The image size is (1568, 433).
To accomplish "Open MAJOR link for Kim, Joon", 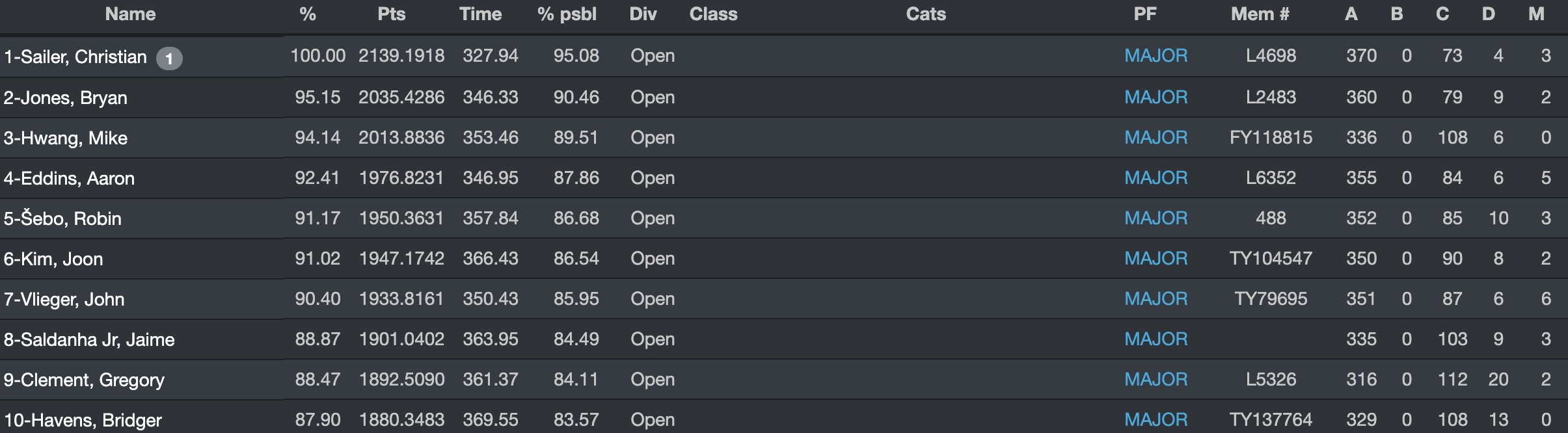I will click(1156, 259).
